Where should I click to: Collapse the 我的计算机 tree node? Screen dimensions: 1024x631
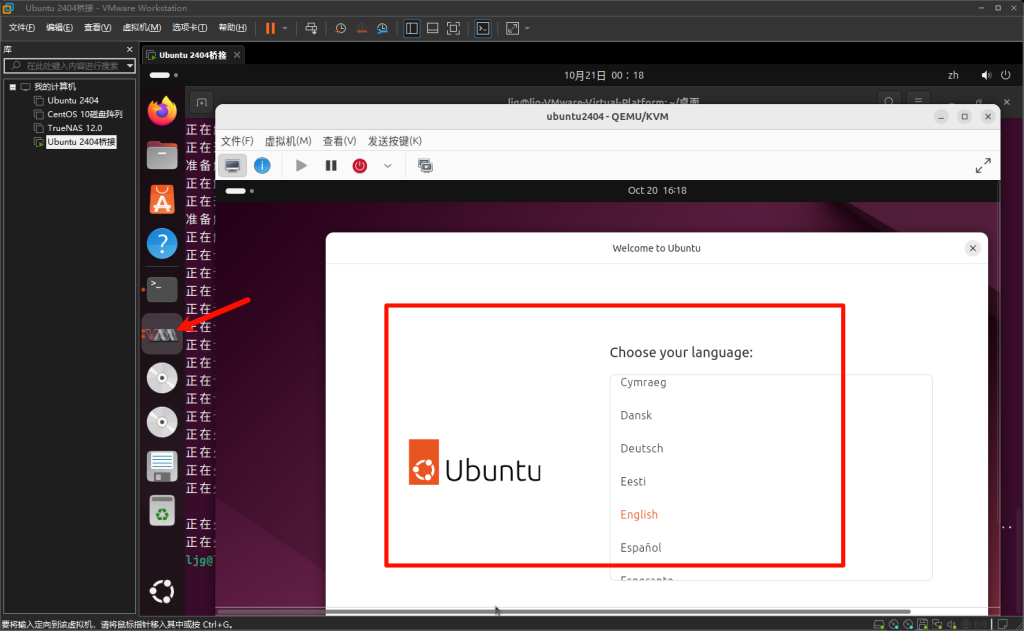click(x=12, y=87)
